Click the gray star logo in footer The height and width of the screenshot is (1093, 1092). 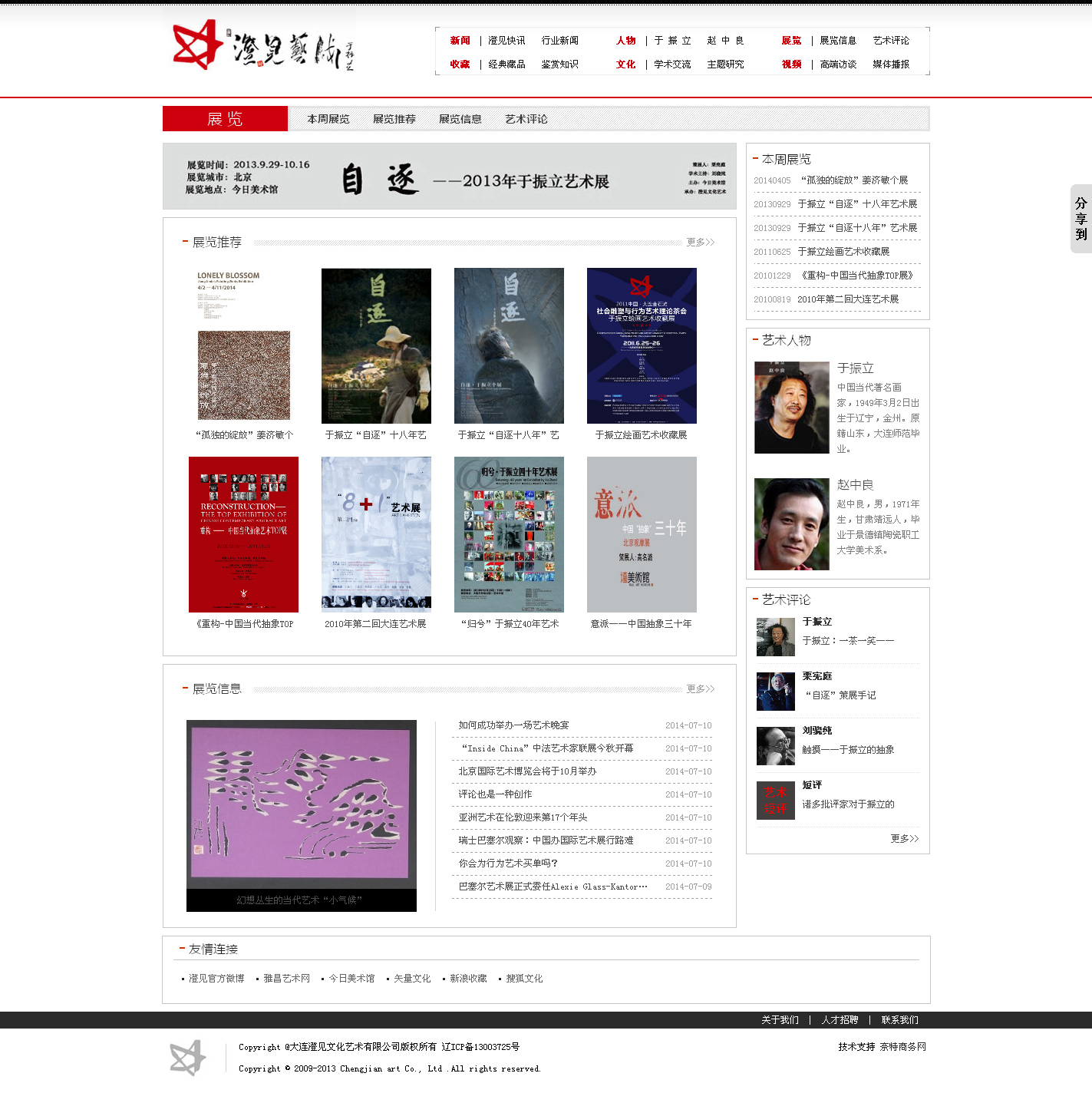(x=188, y=1058)
